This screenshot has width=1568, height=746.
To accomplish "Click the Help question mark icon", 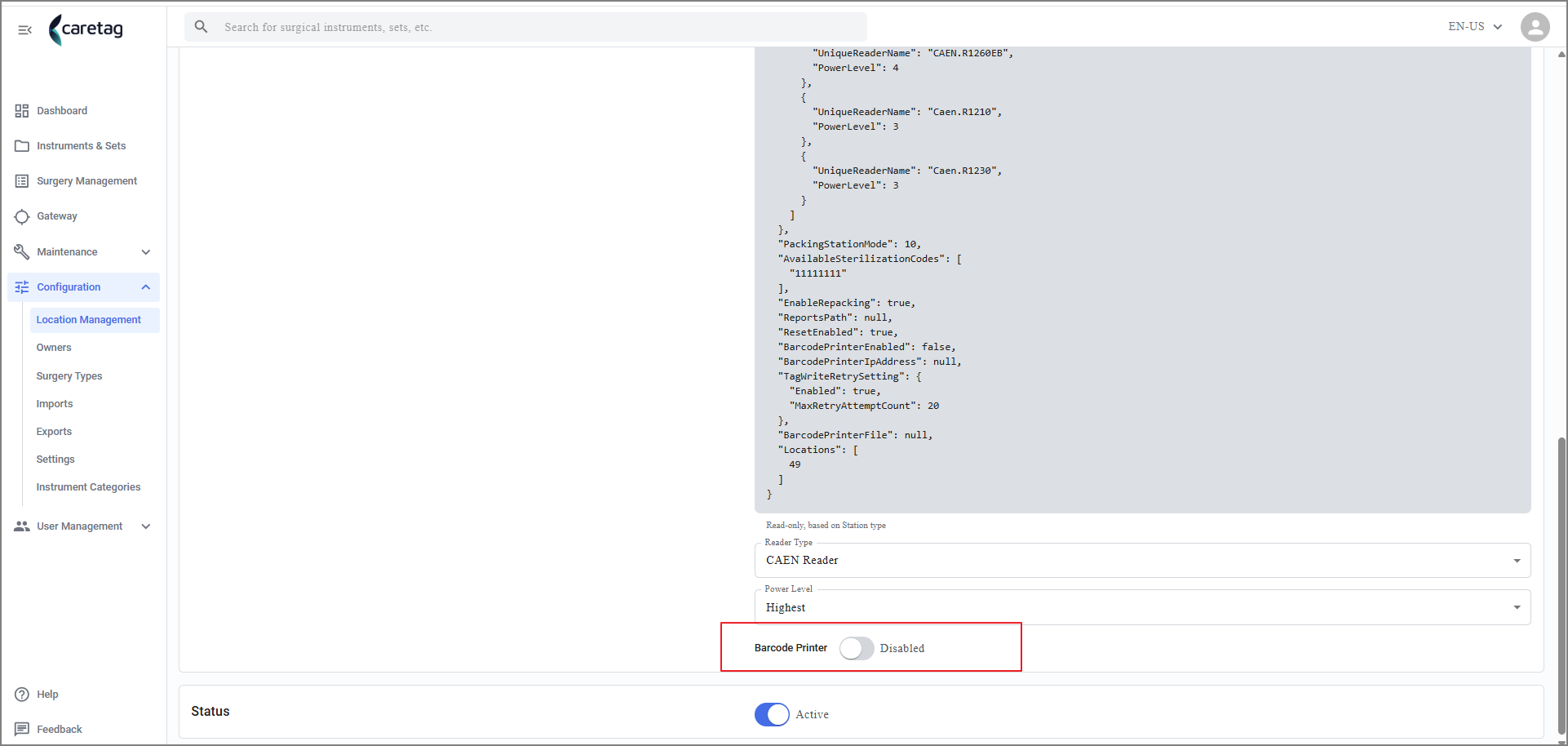I will (x=22, y=695).
